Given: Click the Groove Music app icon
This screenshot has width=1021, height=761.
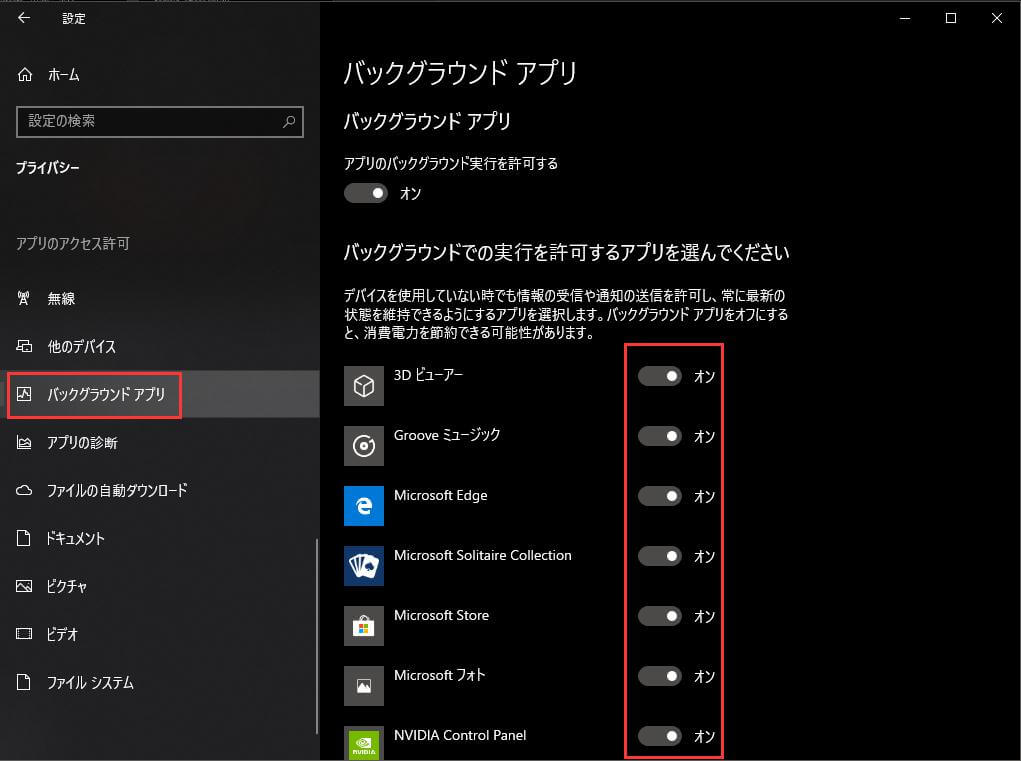Looking at the screenshot, I should (364, 446).
